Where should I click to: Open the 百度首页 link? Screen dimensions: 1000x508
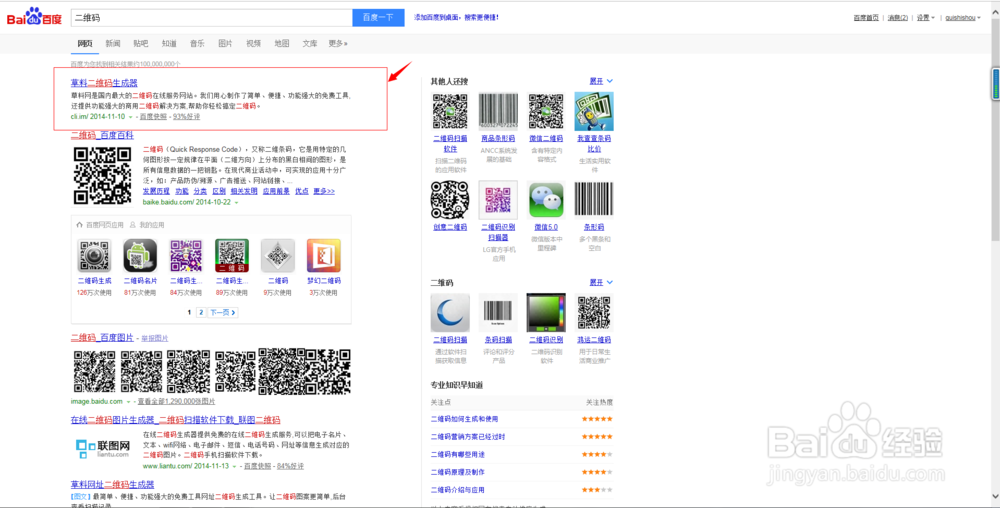pos(866,18)
